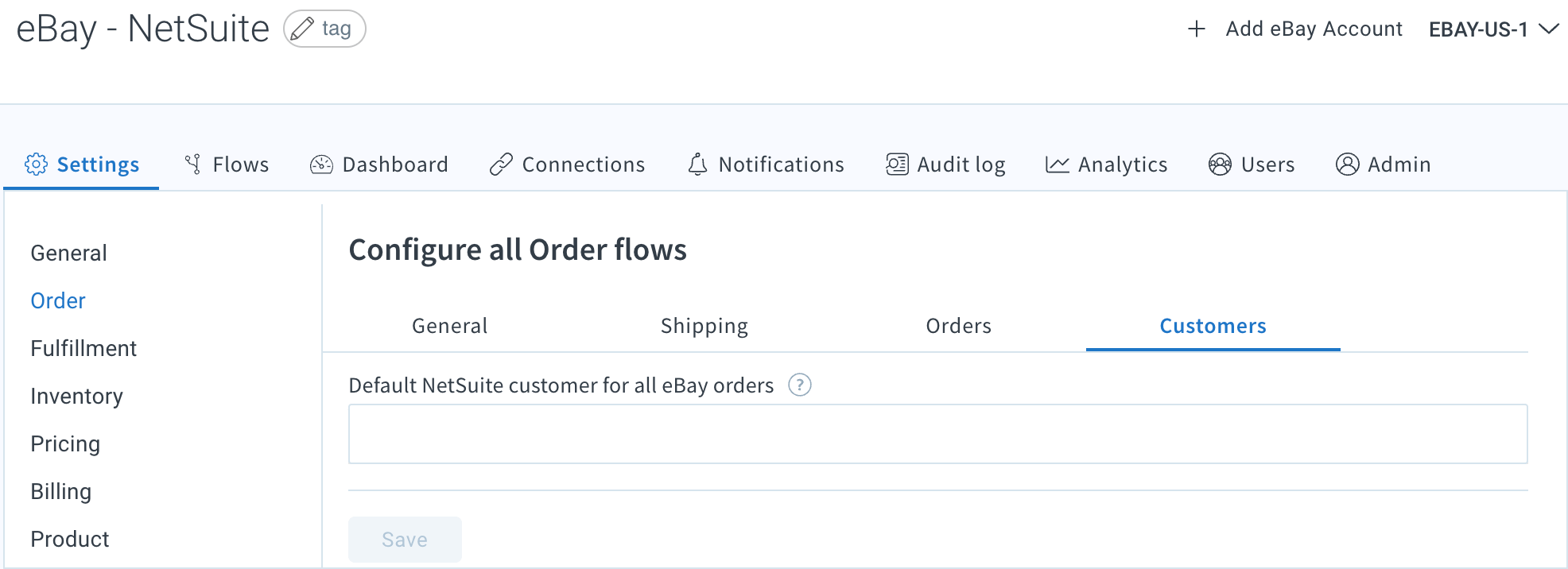The height and width of the screenshot is (569, 1568).
Task: Select Fulfillment in the settings sidebar
Action: click(x=83, y=348)
